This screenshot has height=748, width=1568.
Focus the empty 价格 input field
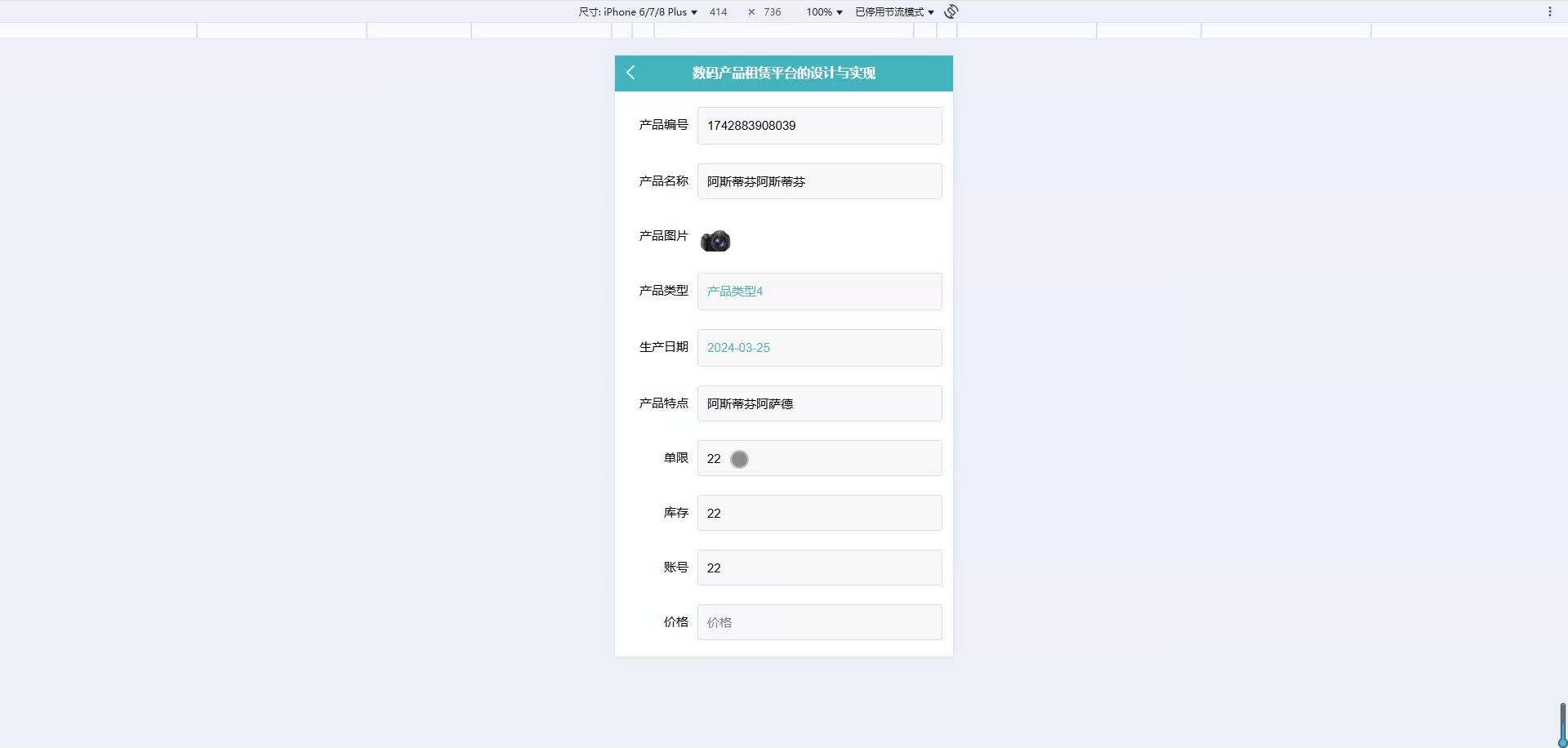pos(819,622)
